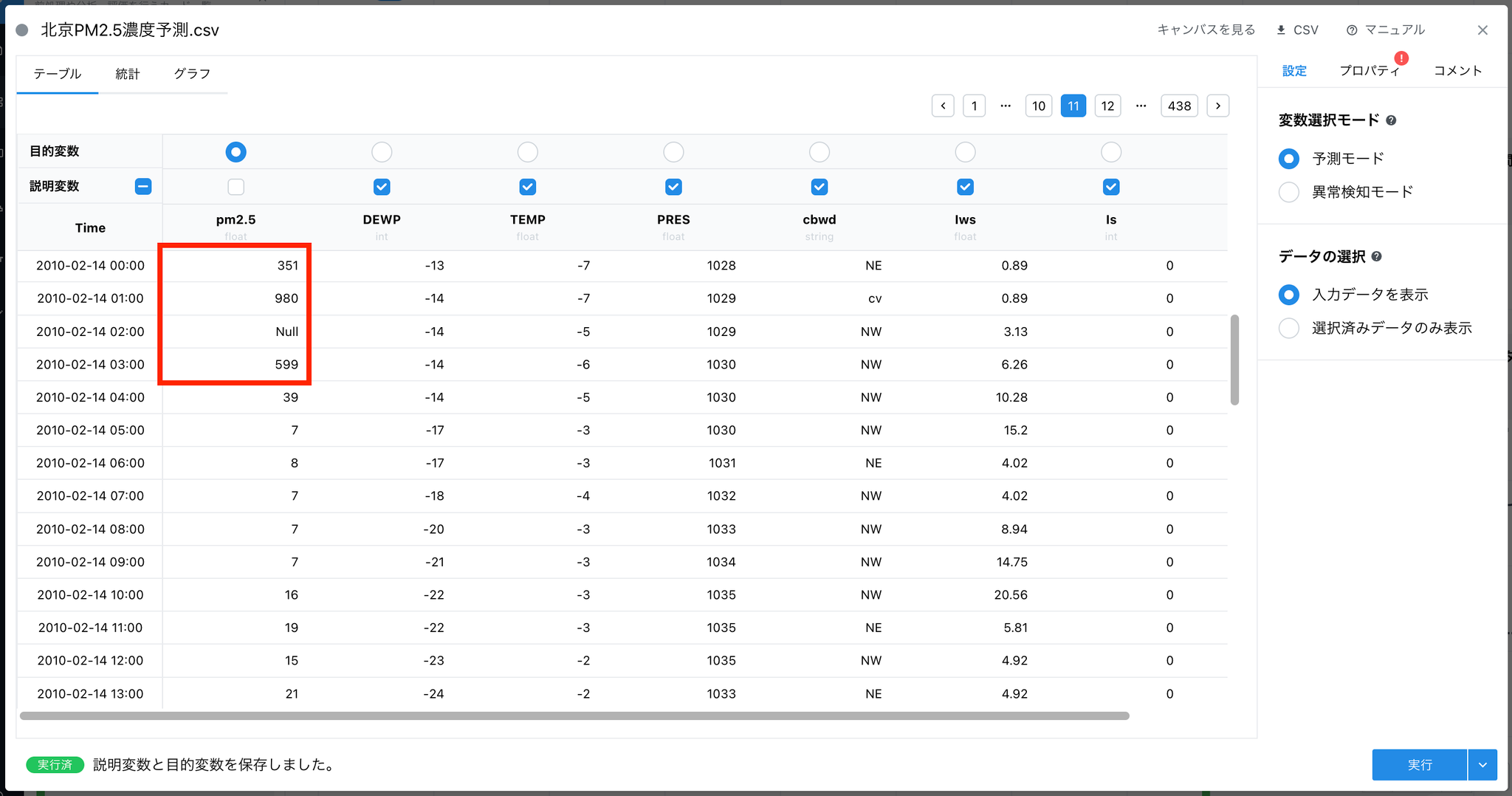Click row 2010-02-14 04:00 time cell
This screenshot has width=1512, height=796.
[x=90, y=397]
